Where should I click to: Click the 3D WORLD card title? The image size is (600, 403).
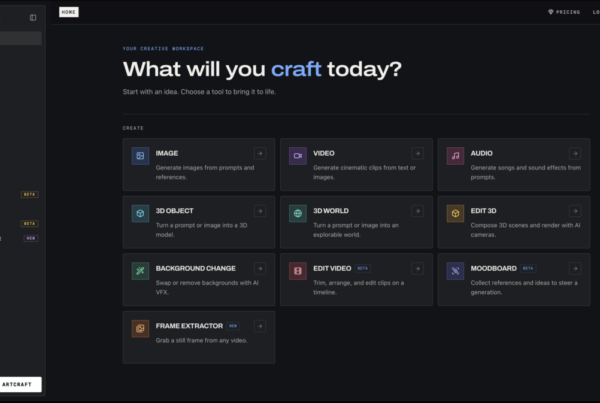[x=331, y=211]
